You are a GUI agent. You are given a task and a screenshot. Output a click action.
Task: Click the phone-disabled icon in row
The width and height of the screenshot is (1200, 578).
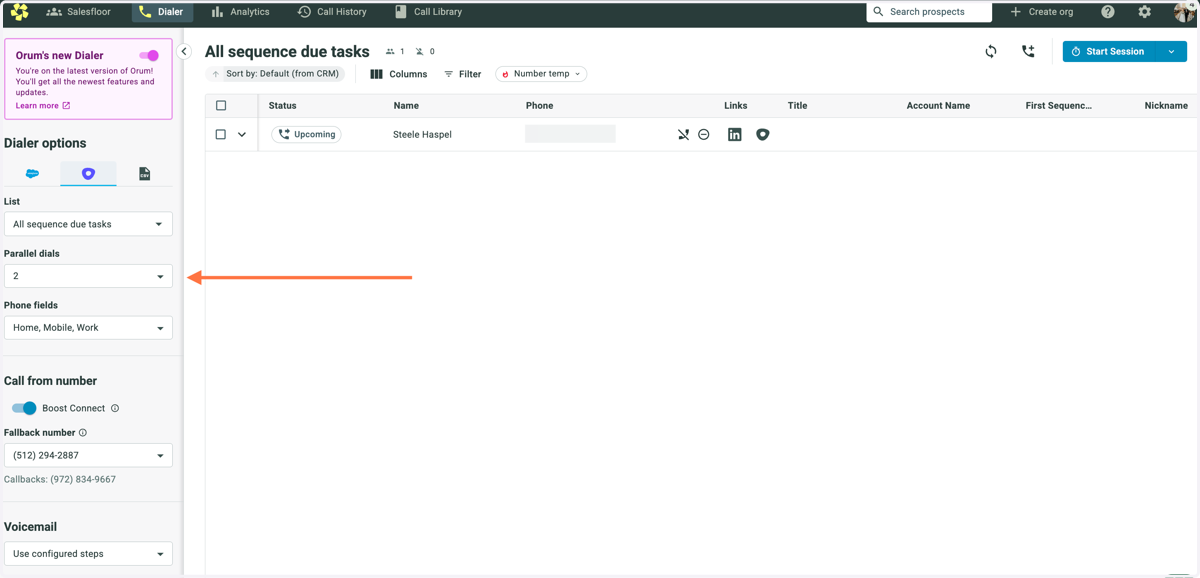(x=683, y=134)
